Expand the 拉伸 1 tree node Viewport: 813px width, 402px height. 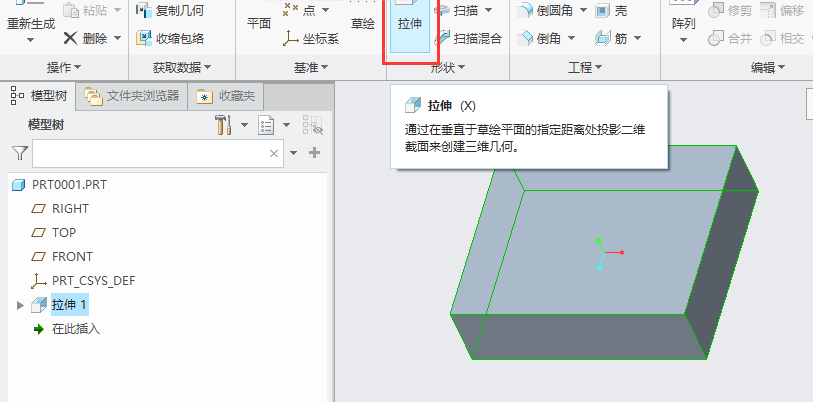tap(20, 305)
